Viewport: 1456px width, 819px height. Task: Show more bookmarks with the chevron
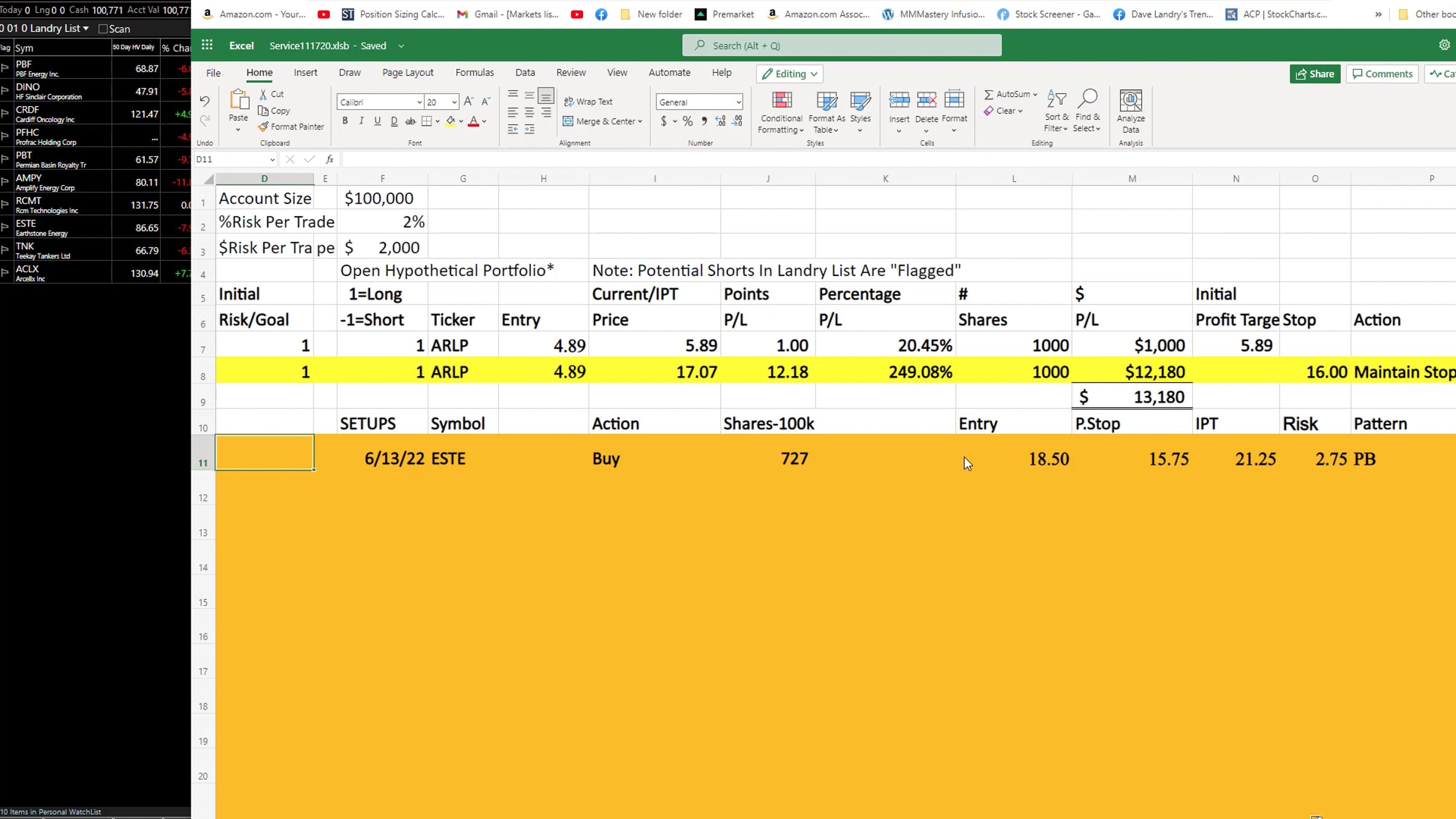1378,14
